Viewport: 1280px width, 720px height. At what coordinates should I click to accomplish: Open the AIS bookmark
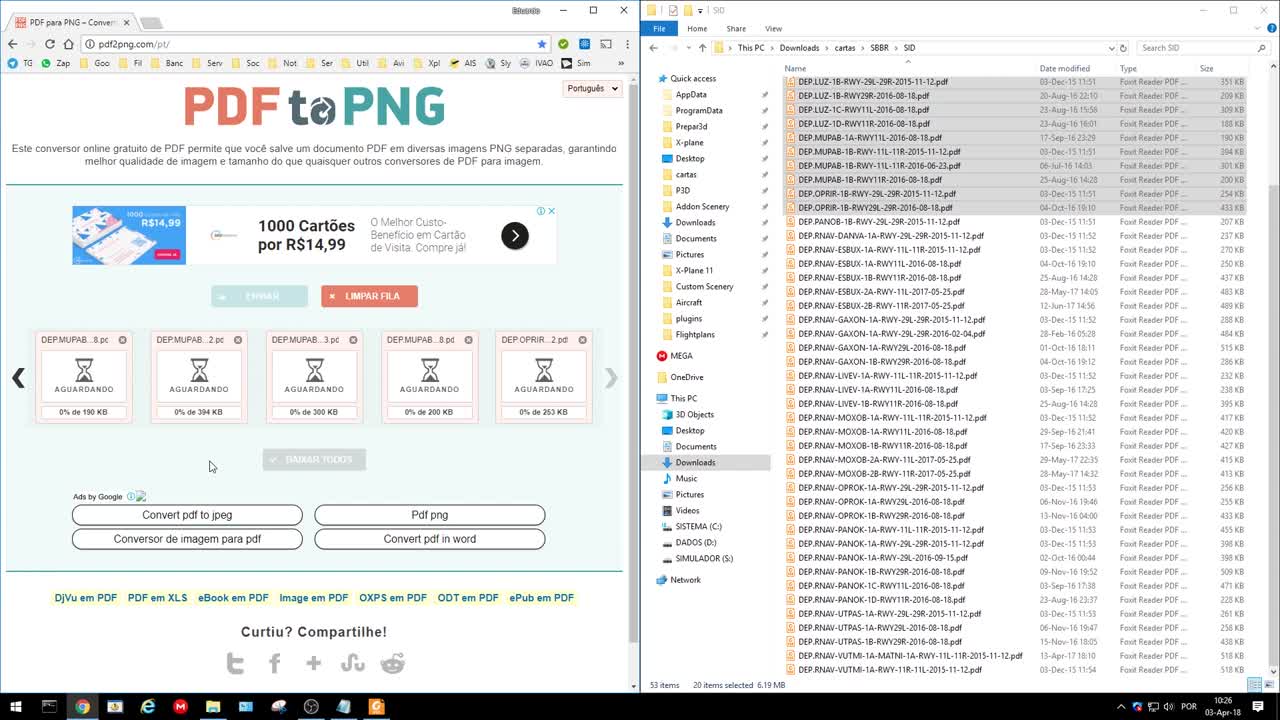(462, 63)
